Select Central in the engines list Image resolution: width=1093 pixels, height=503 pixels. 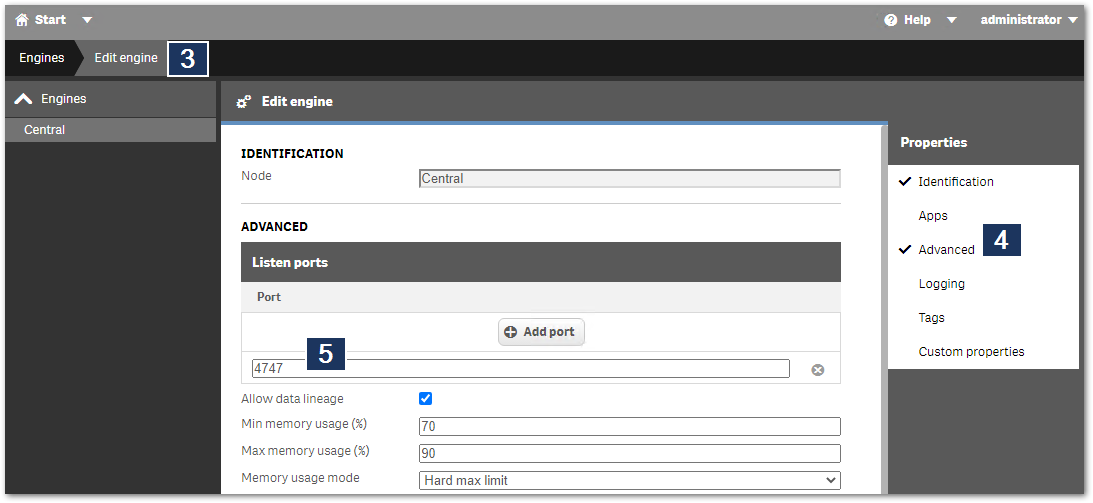[111, 130]
